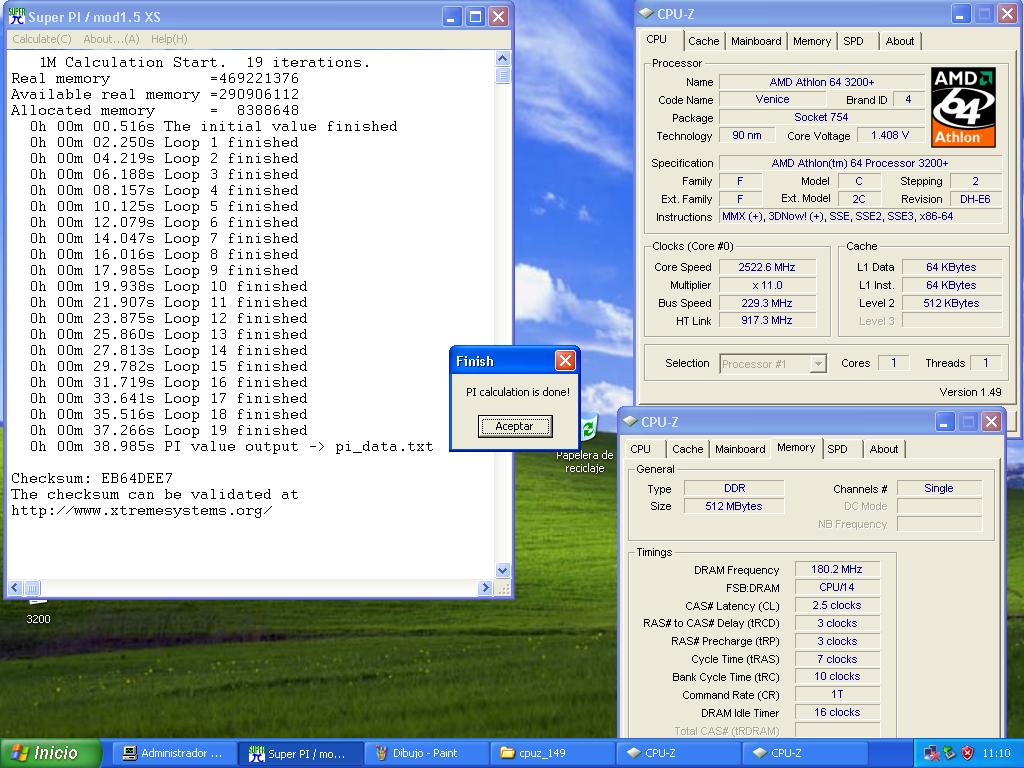Open the cpuz_149 folder taskbar item
This screenshot has width=1024, height=768.
click(x=551, y=754)
